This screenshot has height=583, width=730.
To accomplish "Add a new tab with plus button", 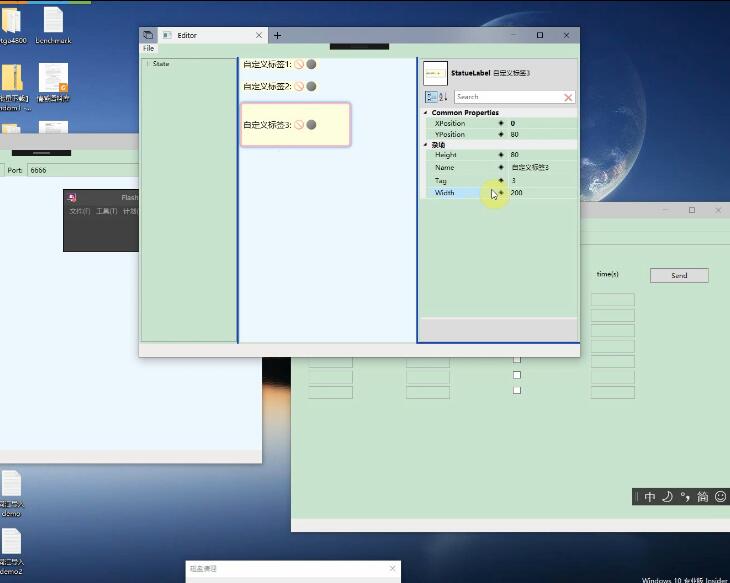I will click(x=277, y=35).
